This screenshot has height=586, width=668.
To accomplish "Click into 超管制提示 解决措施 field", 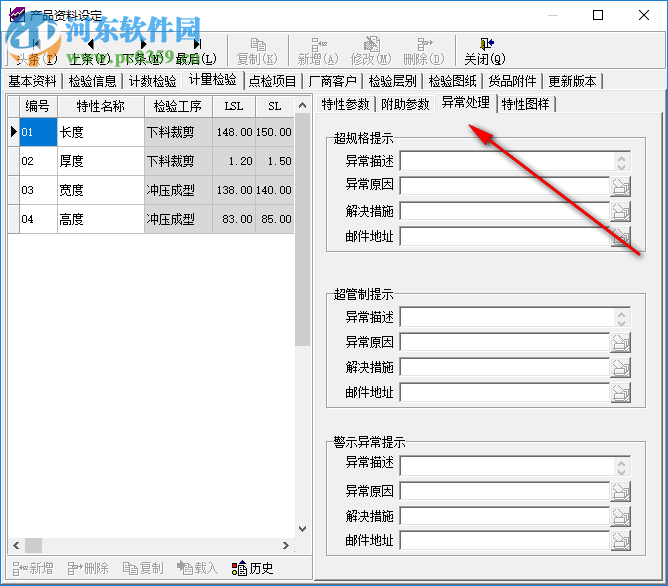I will pyautogui.click(x=505, y=368).
